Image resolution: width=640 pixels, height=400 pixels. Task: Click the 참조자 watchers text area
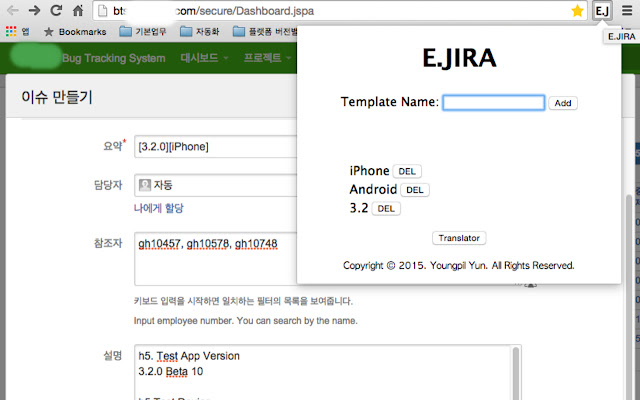216,259
